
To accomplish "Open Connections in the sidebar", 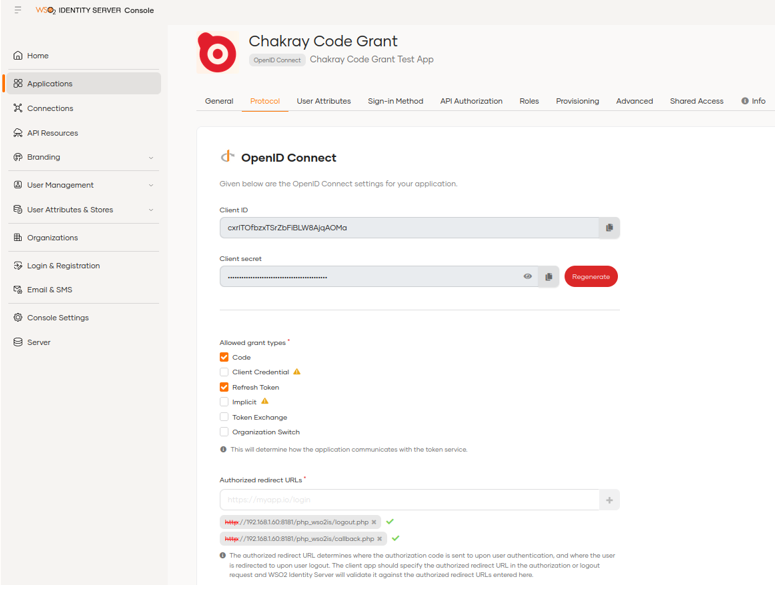I will pyautogui.click(x=84, y=108).
